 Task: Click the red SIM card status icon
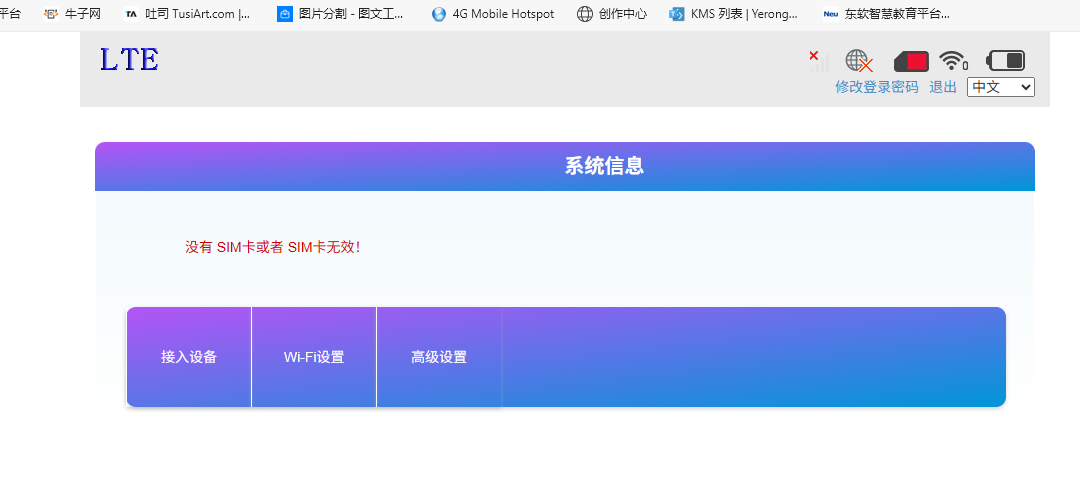pos(911,61)
